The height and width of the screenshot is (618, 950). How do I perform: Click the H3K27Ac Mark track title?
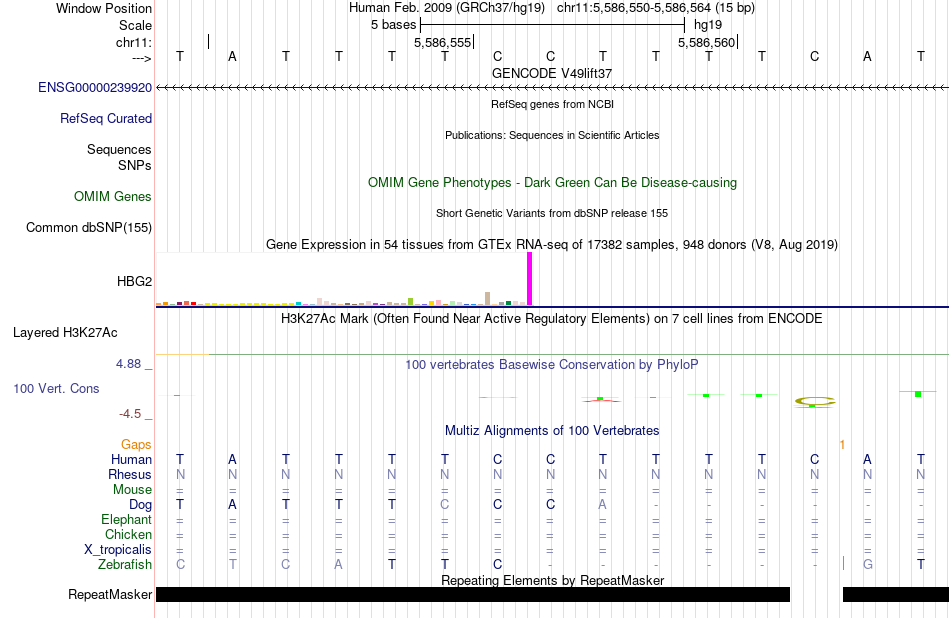[x=552, y=319]
